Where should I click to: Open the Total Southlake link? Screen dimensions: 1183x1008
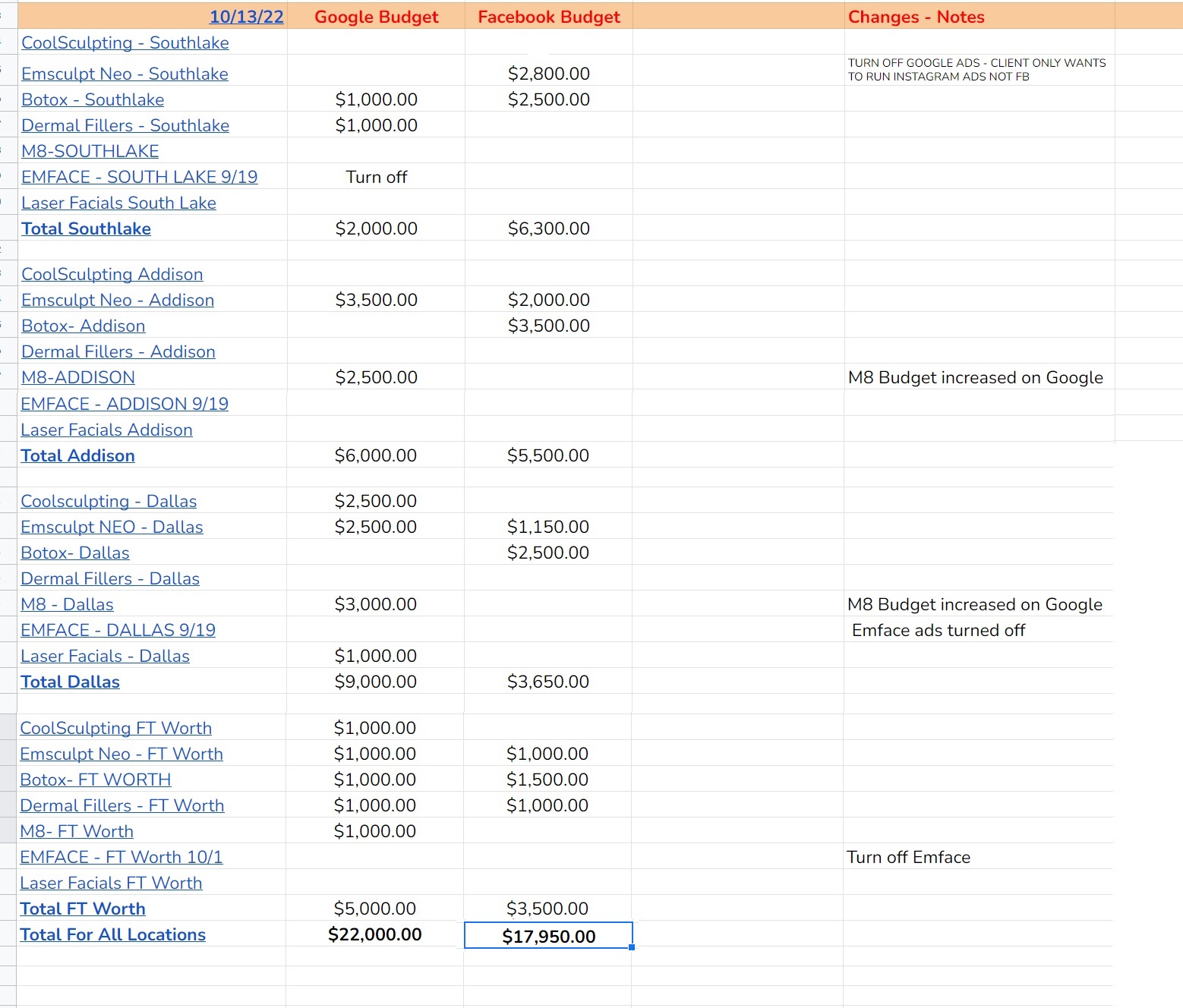tap(86, 228)
